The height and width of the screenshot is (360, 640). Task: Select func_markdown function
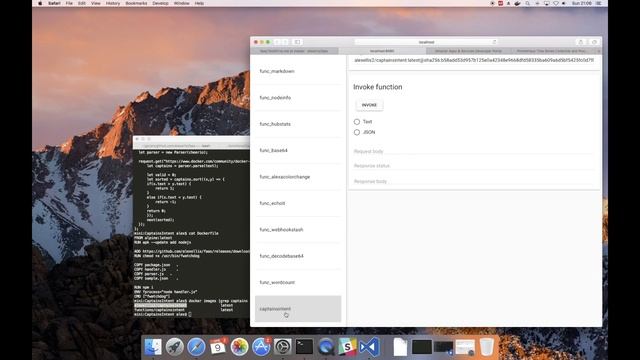298,71
